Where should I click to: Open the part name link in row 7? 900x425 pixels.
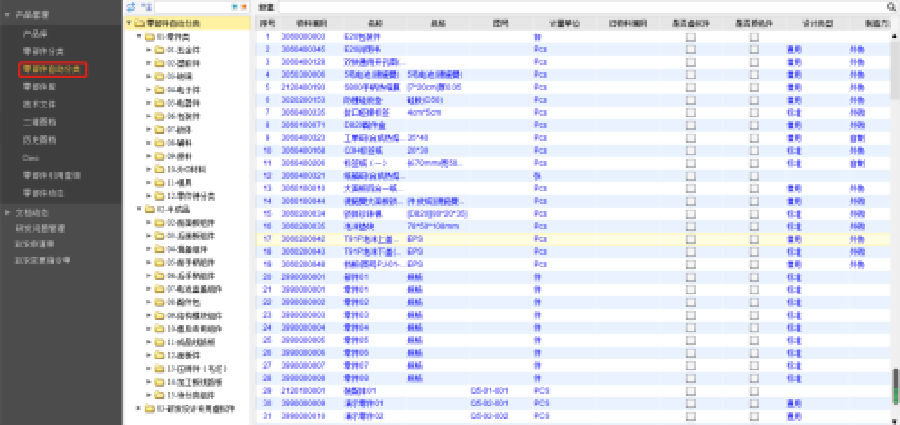367,113
